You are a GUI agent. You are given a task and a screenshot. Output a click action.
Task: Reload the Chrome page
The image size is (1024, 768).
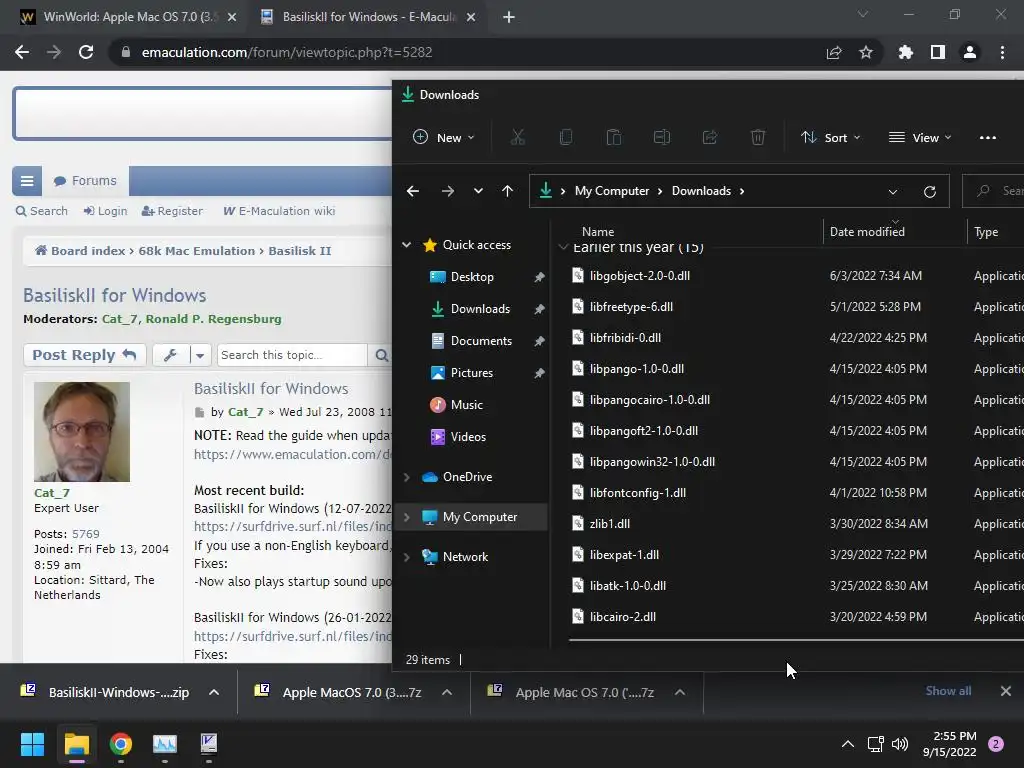86,52
